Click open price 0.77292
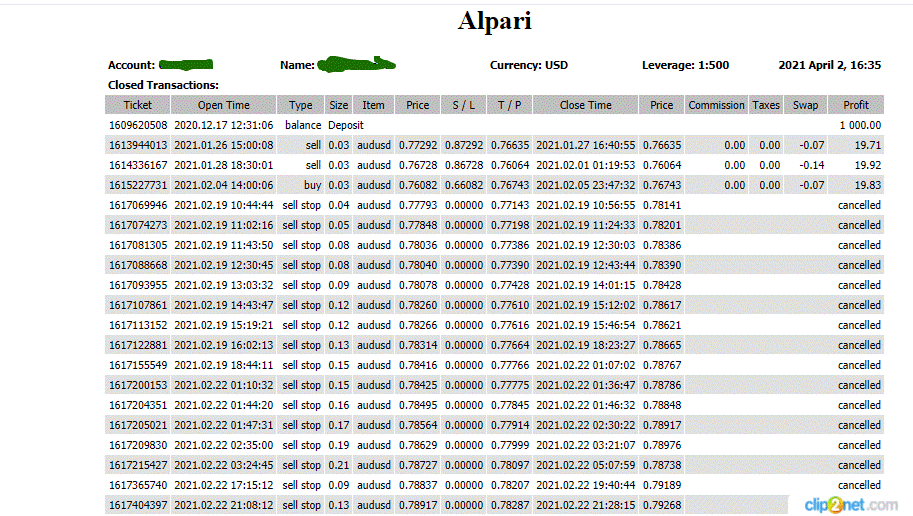Screen dimensions: 913x516 tap(417, 145)
